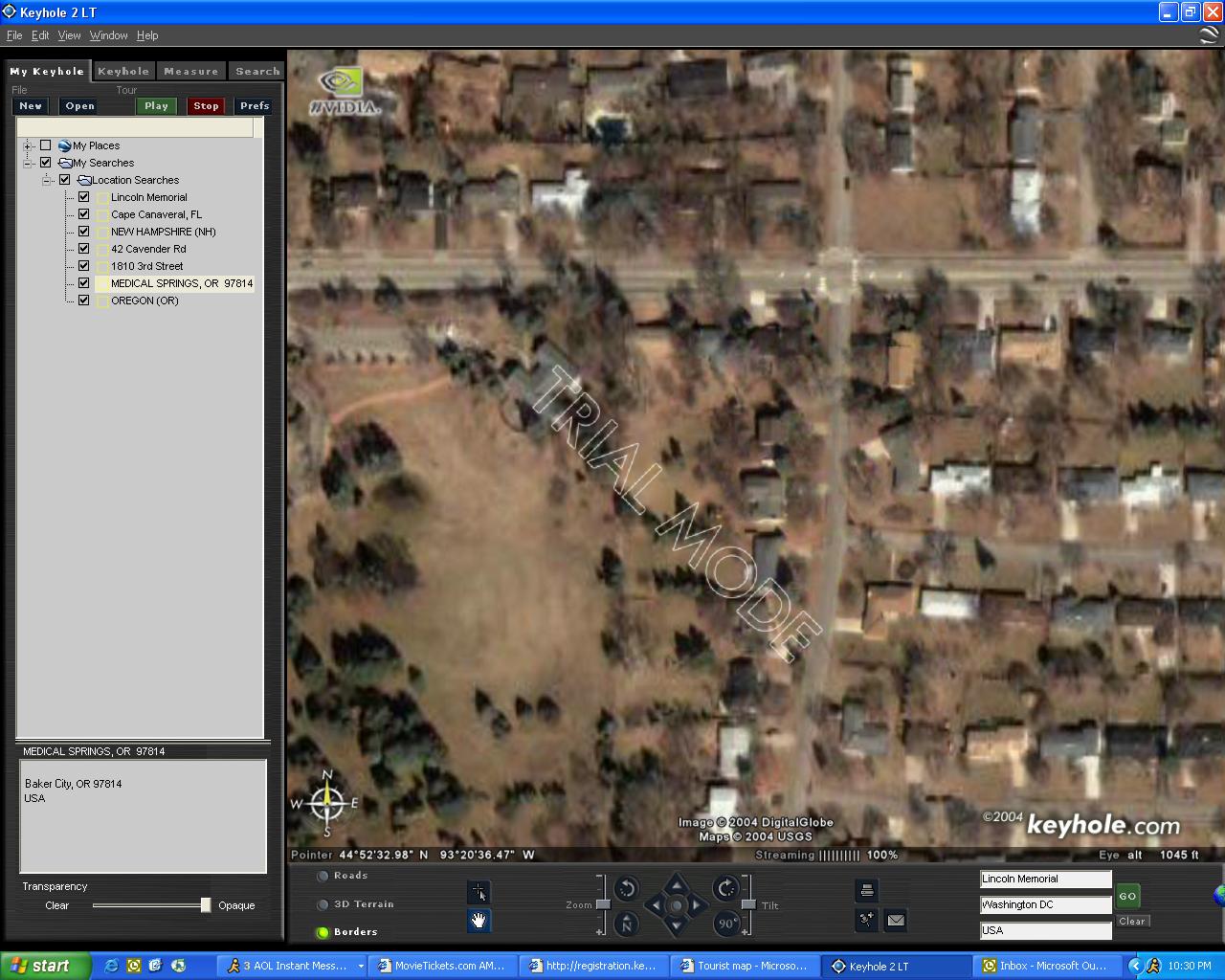1225x980 pixels.
Task: Switch to the Search tab
Action: coord(257,71)
